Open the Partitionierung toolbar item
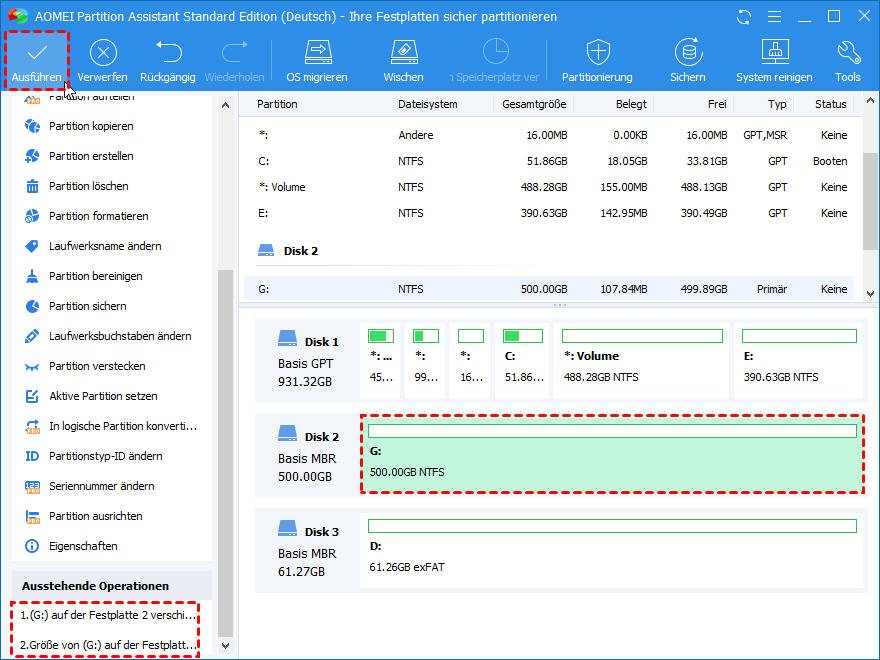 (x=597, y=61)
